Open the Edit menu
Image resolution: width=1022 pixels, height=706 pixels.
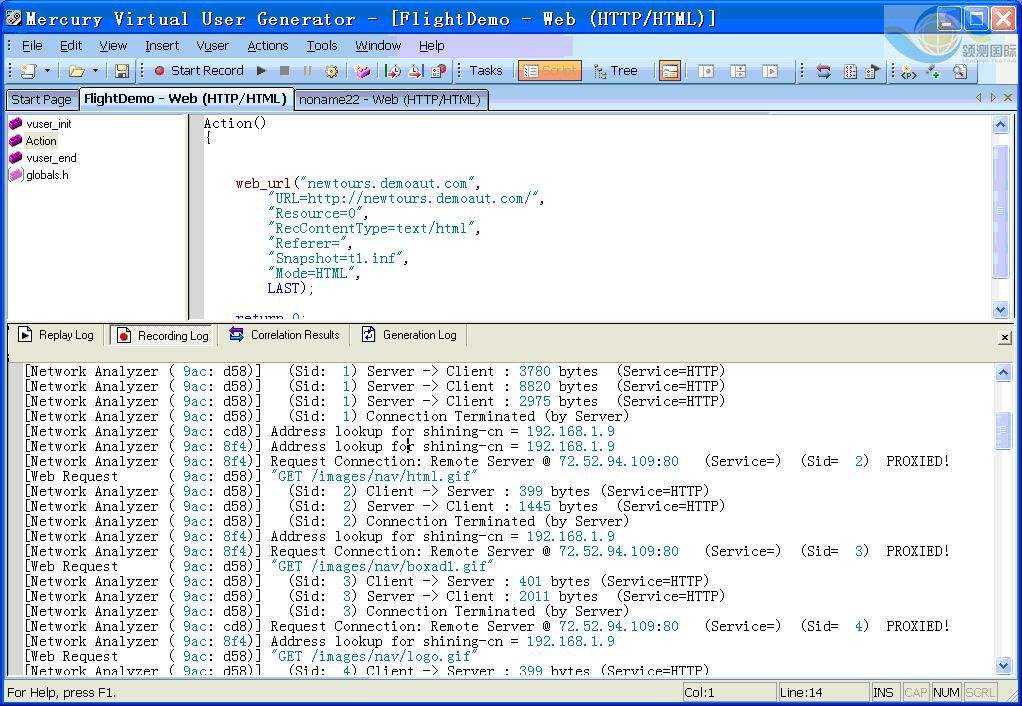(70, 46)
